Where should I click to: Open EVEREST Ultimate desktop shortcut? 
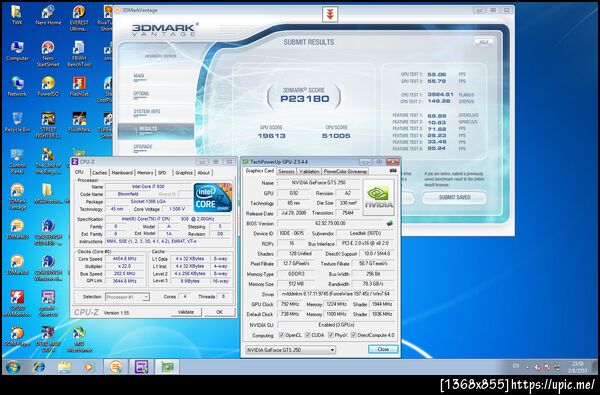pos(79,17)
